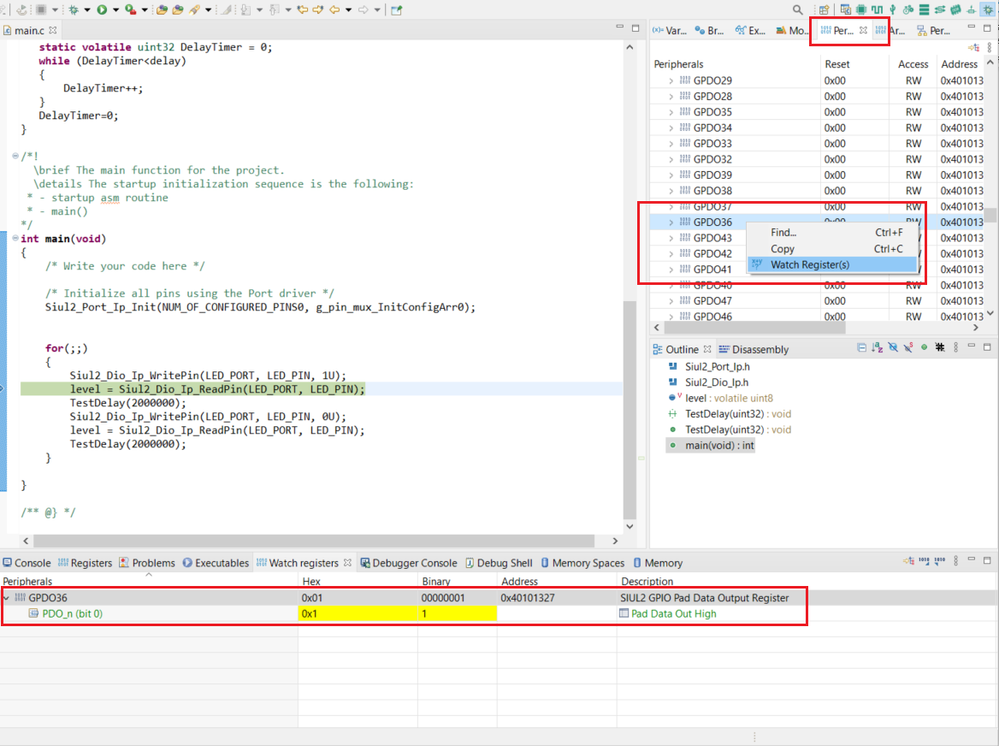The width and height of the screenshot is (999, 746).
Task: Click Collapse All icon in Outline toolbar
Action: click(x=861, y=347)
